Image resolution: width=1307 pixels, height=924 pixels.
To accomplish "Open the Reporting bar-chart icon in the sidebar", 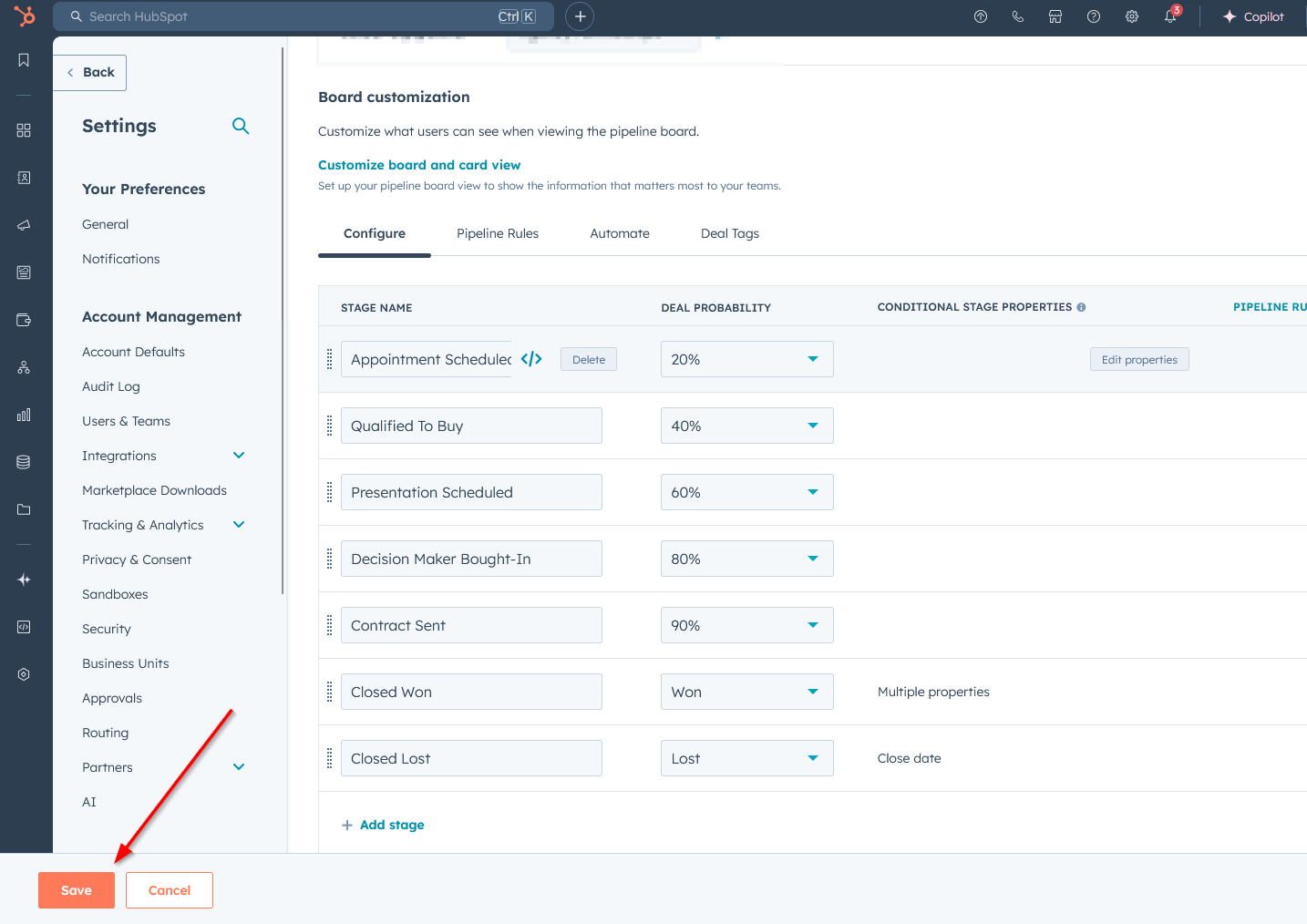I will [x=24, y=415].
